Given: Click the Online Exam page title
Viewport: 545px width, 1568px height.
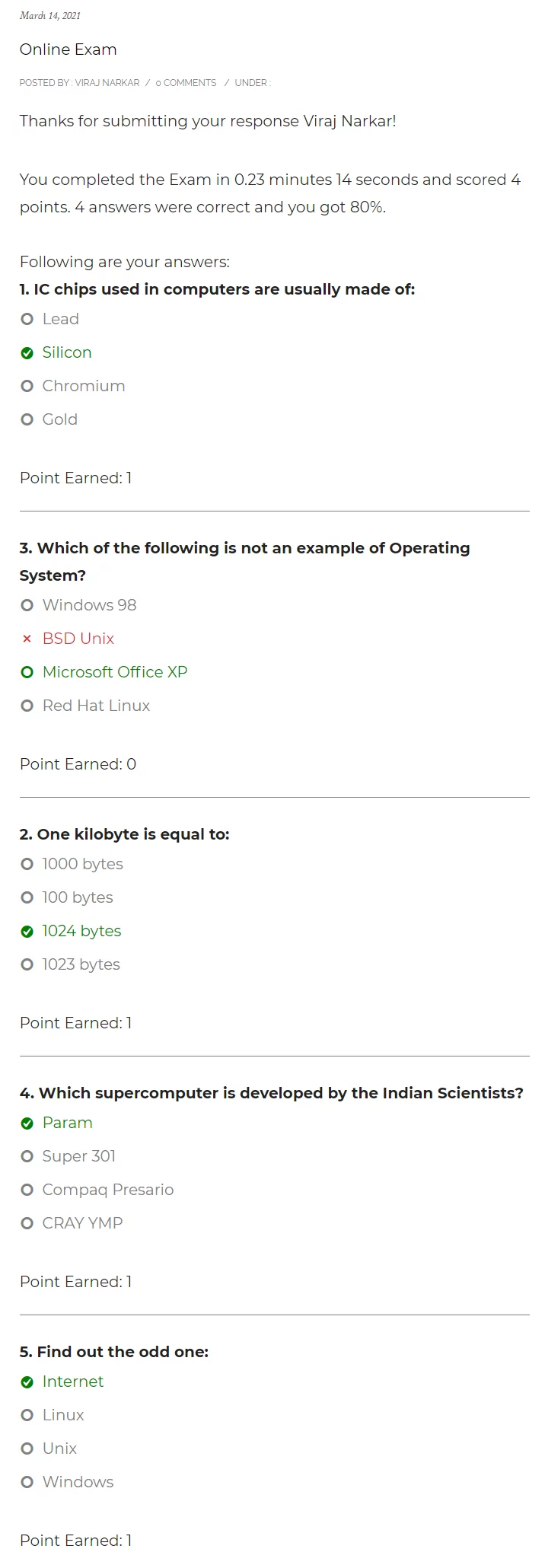Looking at the screenshot, I should pos(67,49).
